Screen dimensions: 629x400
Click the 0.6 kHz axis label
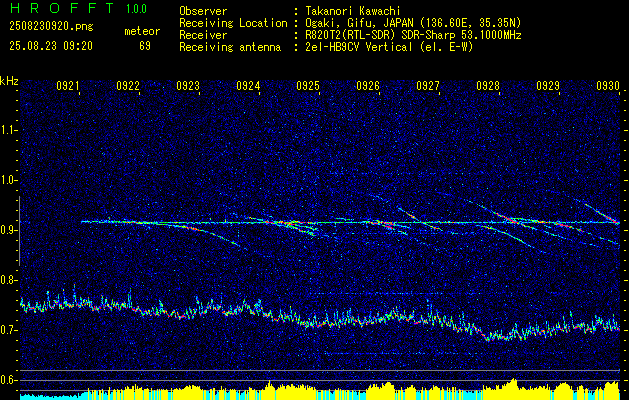[x=8, y=380]
